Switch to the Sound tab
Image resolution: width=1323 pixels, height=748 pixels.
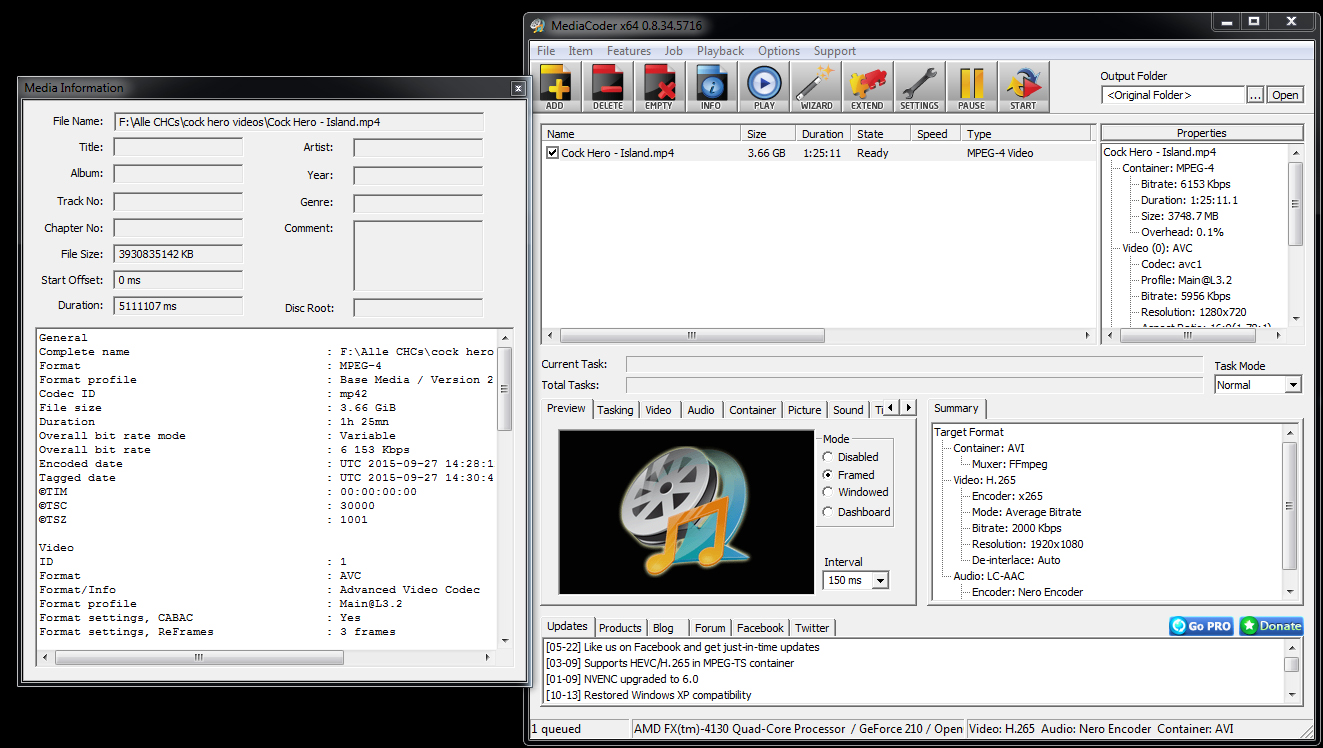point(848,410)
